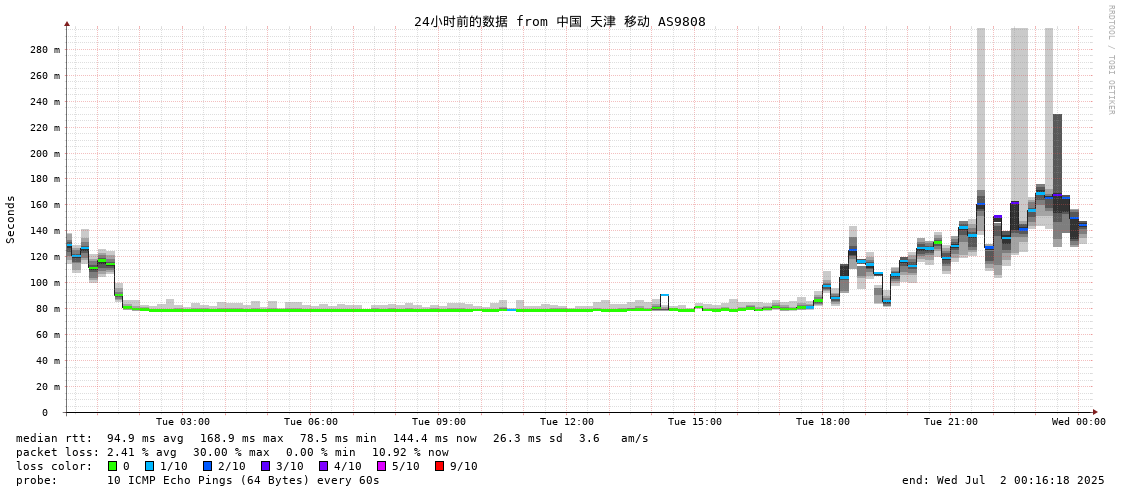Click the 160 m y-axis value
The width and height of the screenshot is (1121, 494).
tap(45, 204)
